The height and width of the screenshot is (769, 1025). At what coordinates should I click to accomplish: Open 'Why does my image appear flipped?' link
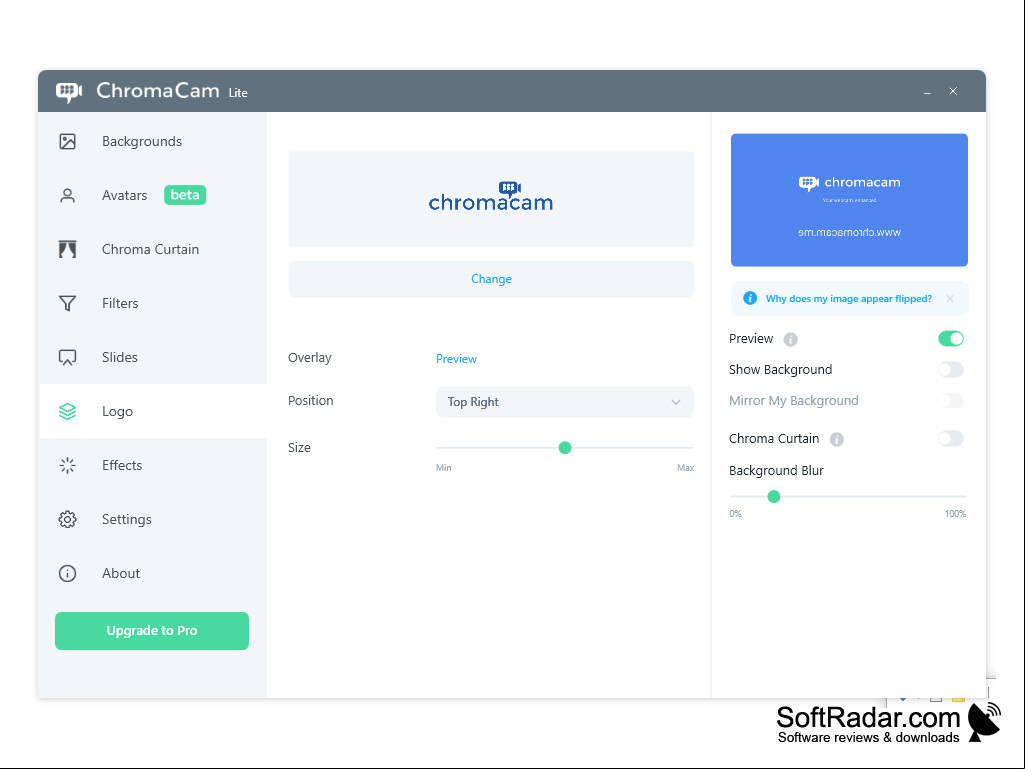[849, 299]
